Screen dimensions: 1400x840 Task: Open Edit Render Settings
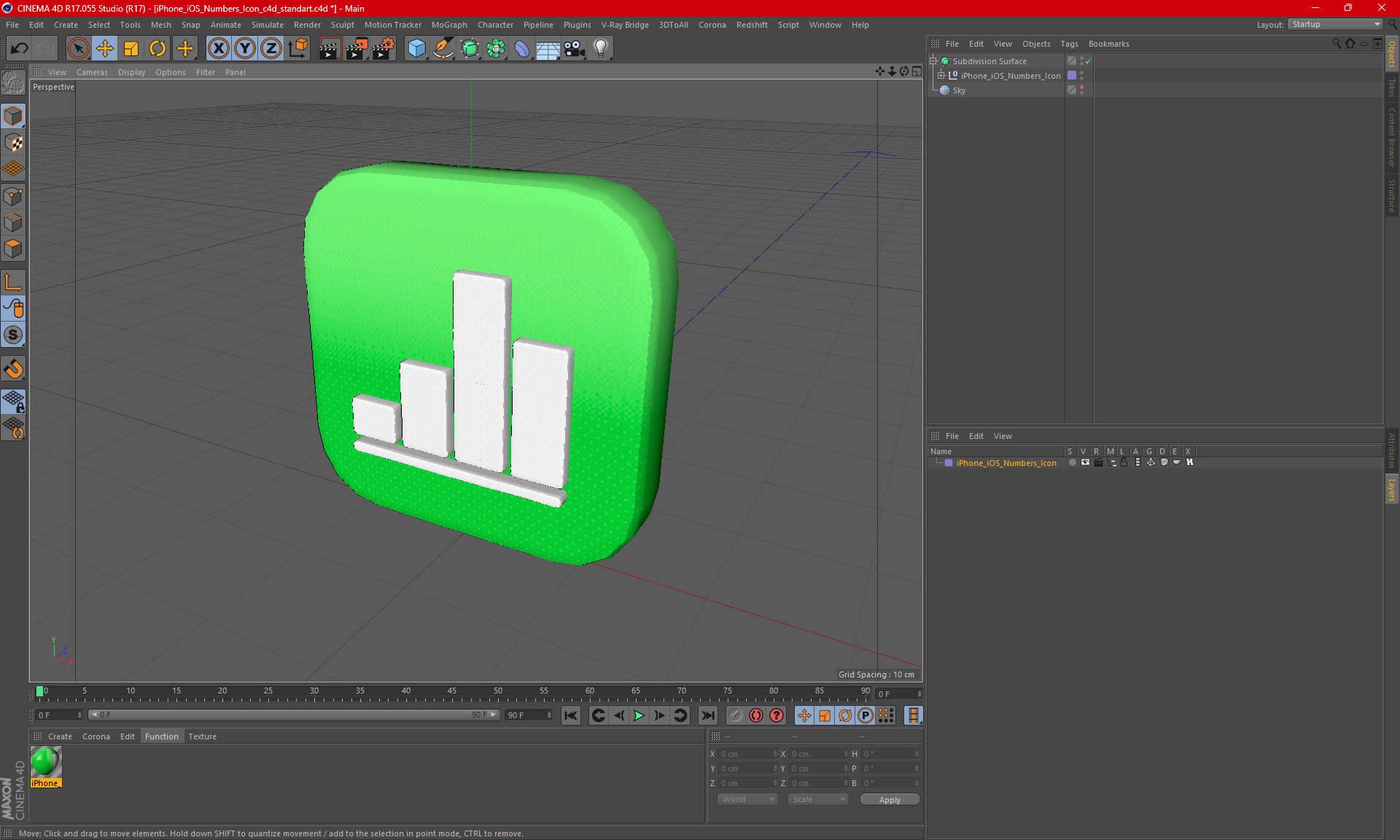(384, 48)
